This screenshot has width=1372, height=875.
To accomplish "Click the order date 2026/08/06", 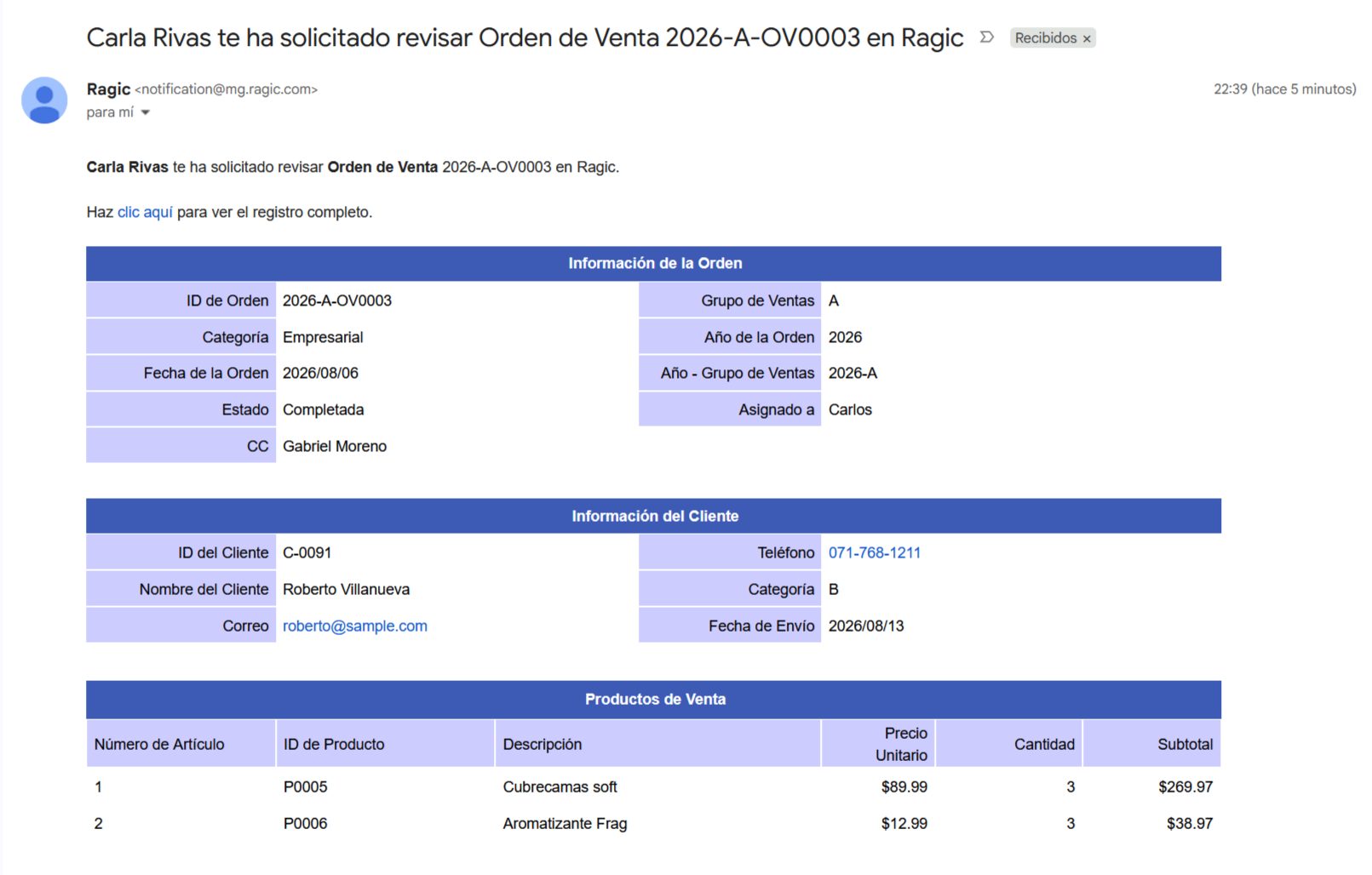I will pos(320,373).
